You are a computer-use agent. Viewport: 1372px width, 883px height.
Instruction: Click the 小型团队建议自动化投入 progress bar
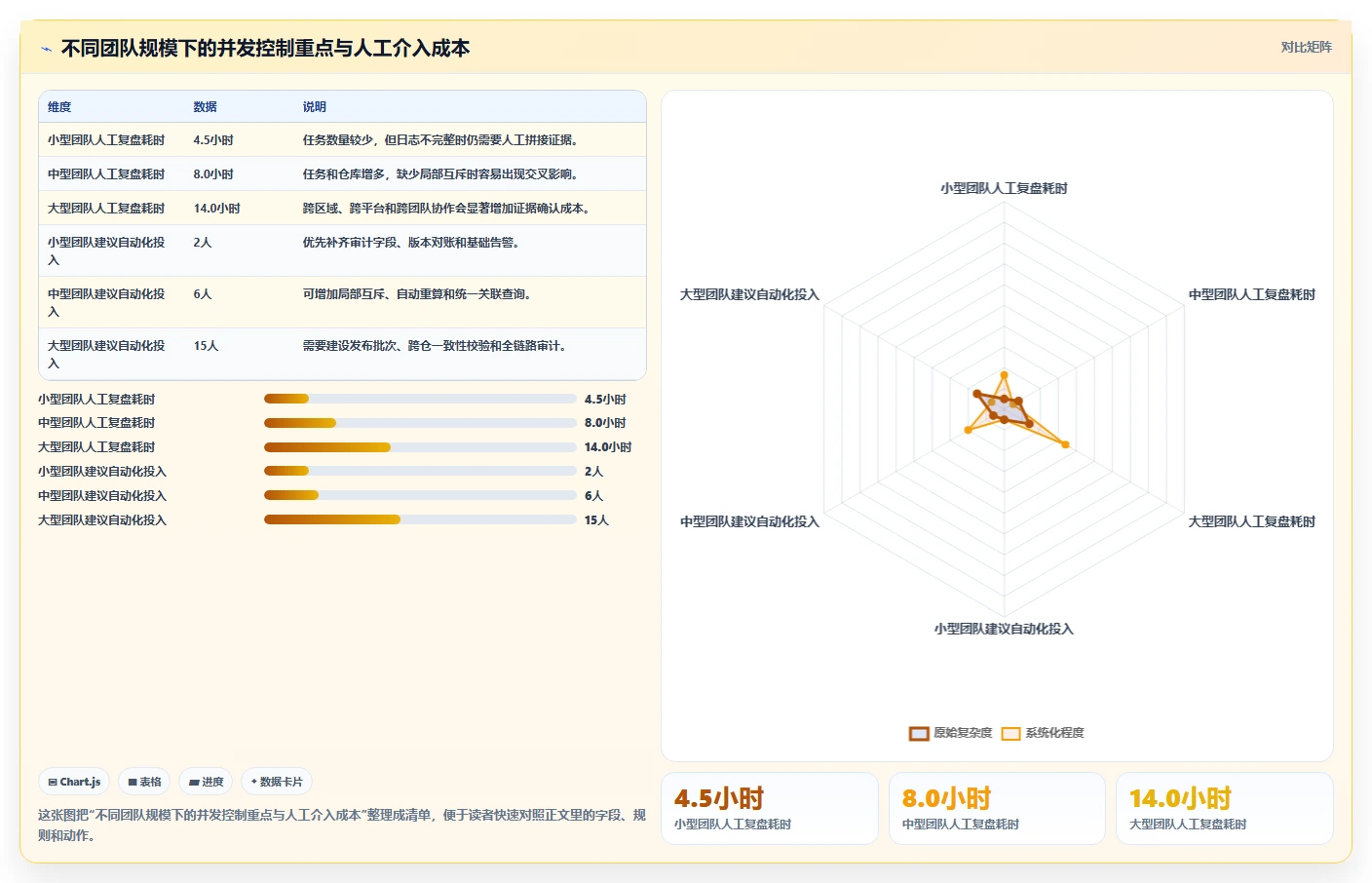point(420,471)
